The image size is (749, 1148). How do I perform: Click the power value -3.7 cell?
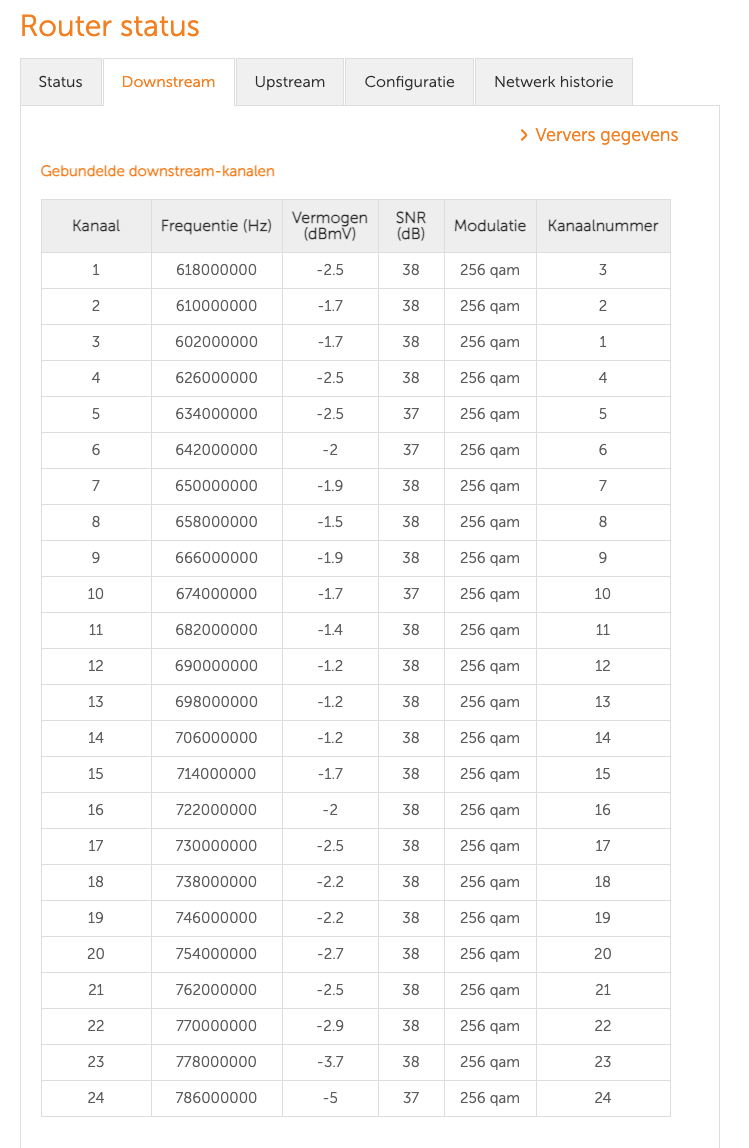tap(330, 1062)
